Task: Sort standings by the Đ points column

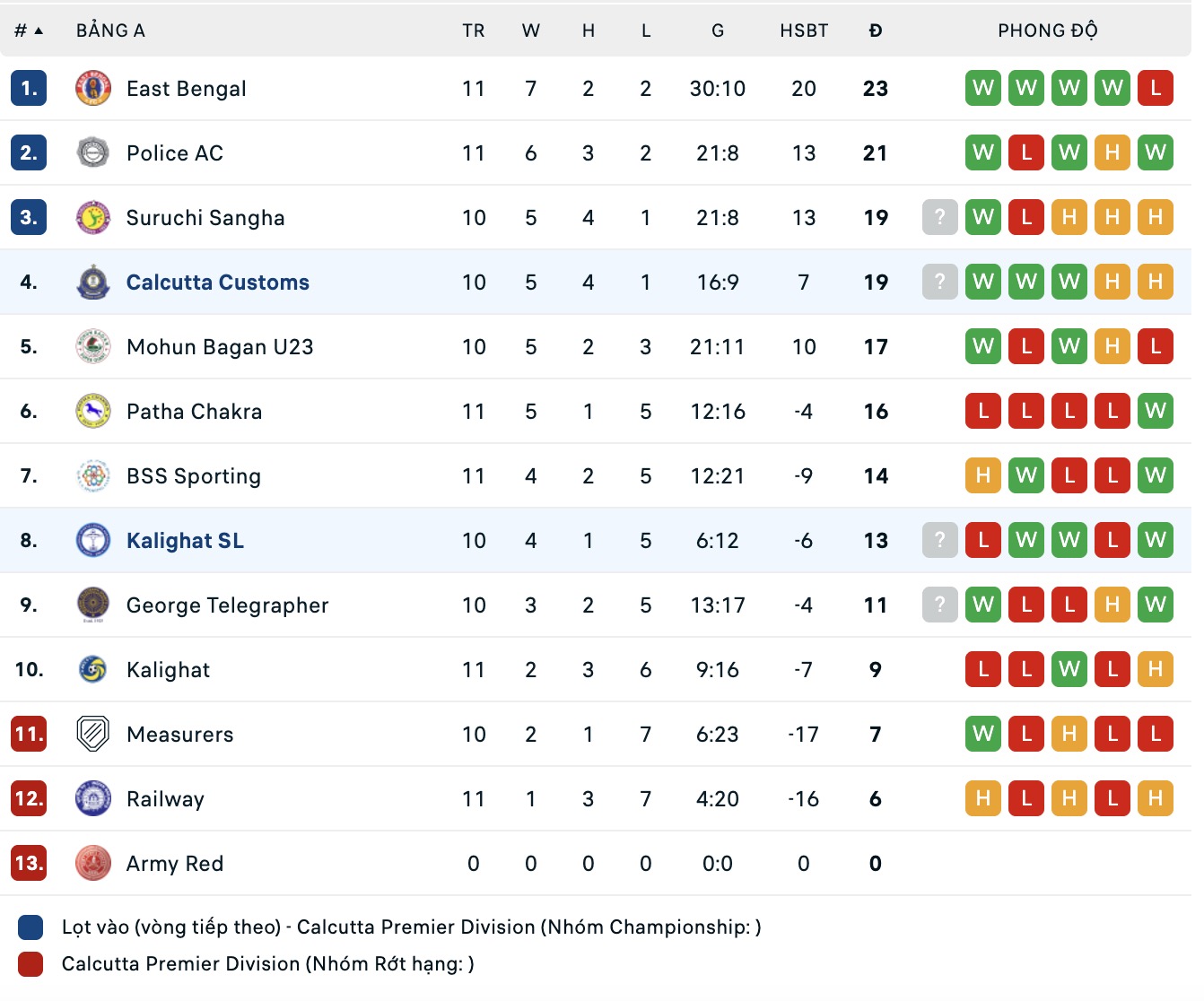Action: [x=876, y=30]
